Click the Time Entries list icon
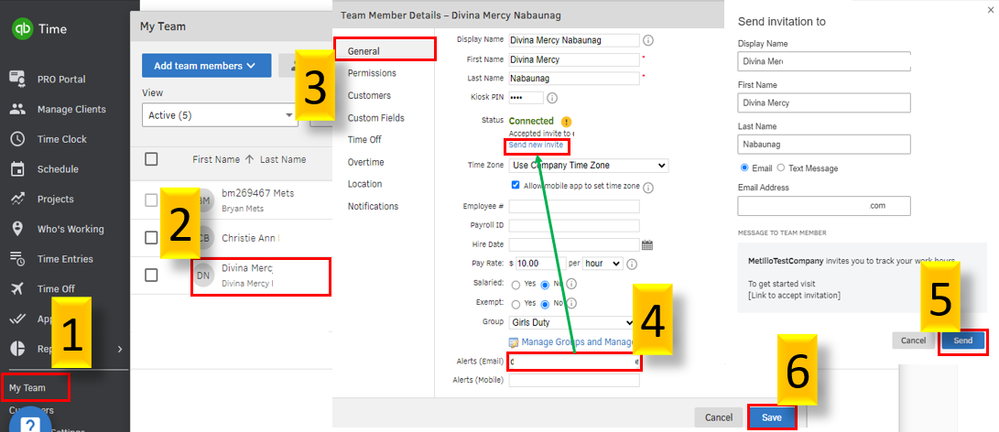This screenshot has width=999, height=432. pos(18,259)
